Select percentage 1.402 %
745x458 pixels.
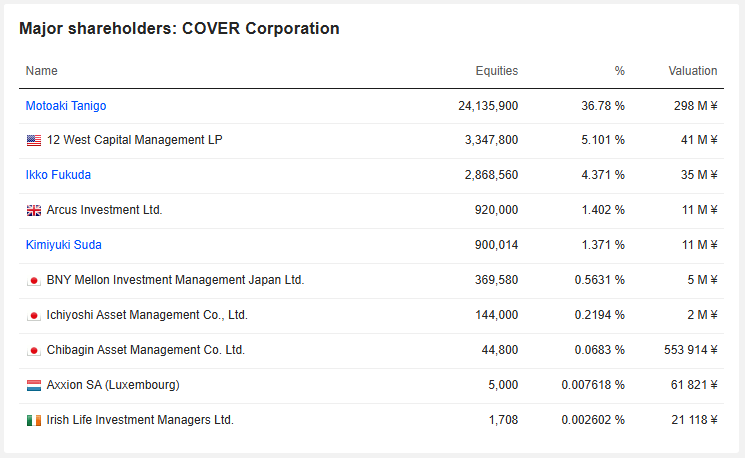[x=603, y=210]
